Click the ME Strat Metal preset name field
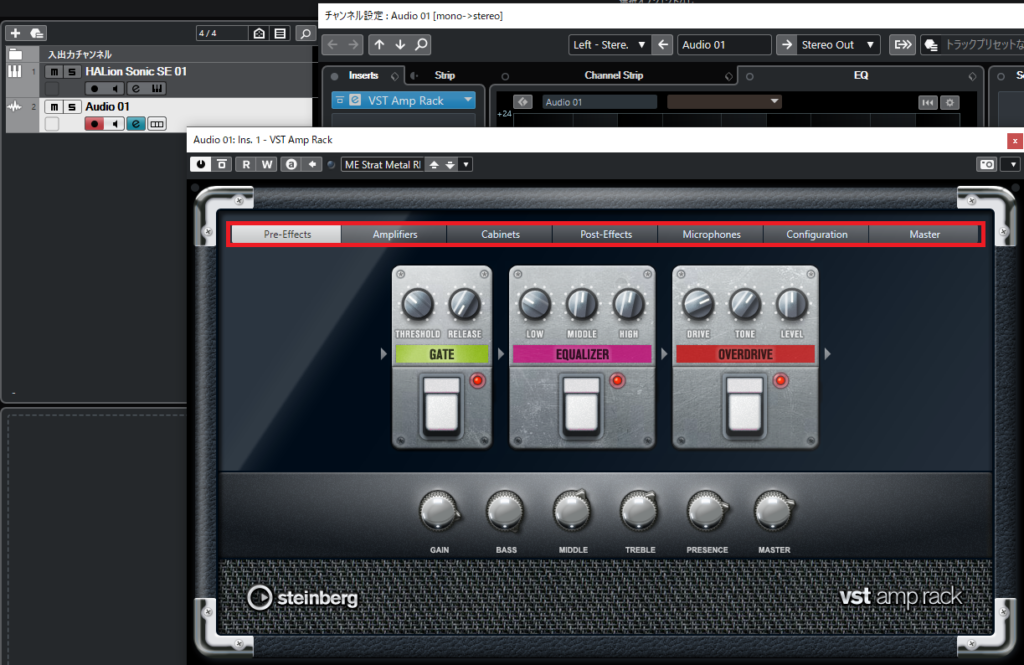1024x665 pixels. pos(383,165)
